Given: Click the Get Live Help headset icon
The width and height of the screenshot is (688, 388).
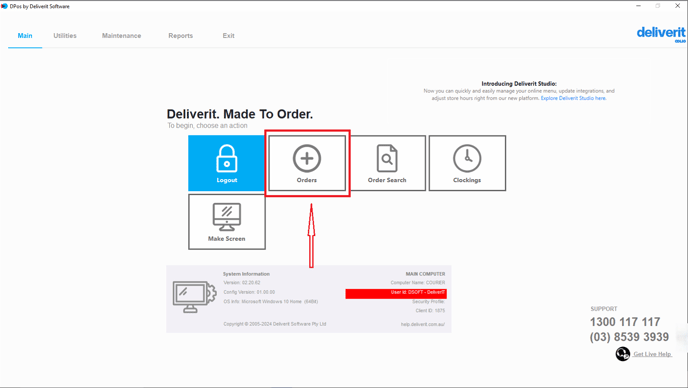Looking at the screenshot, I should point(623,354).
